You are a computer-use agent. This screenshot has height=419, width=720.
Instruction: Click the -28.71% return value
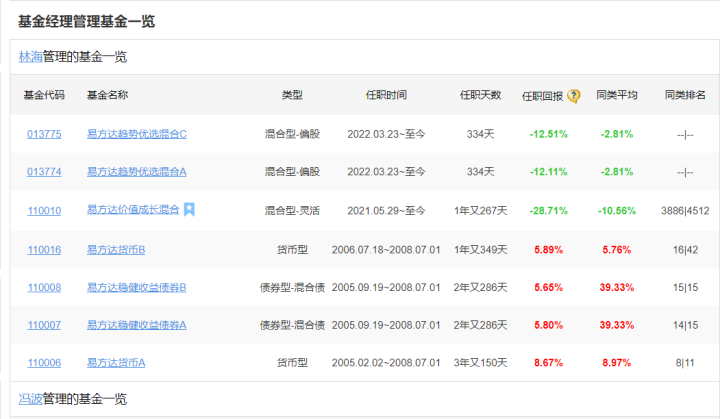point(548,211)
